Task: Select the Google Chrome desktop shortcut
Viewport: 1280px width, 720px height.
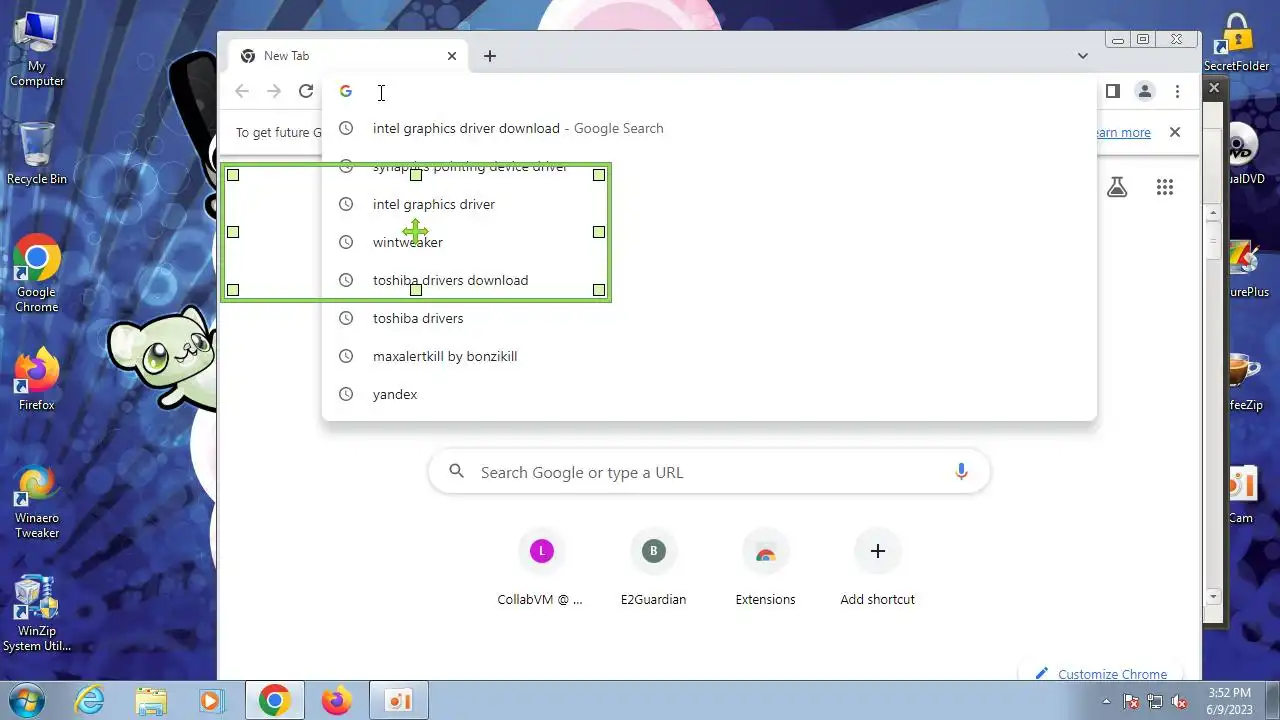Action: point(37,275)
